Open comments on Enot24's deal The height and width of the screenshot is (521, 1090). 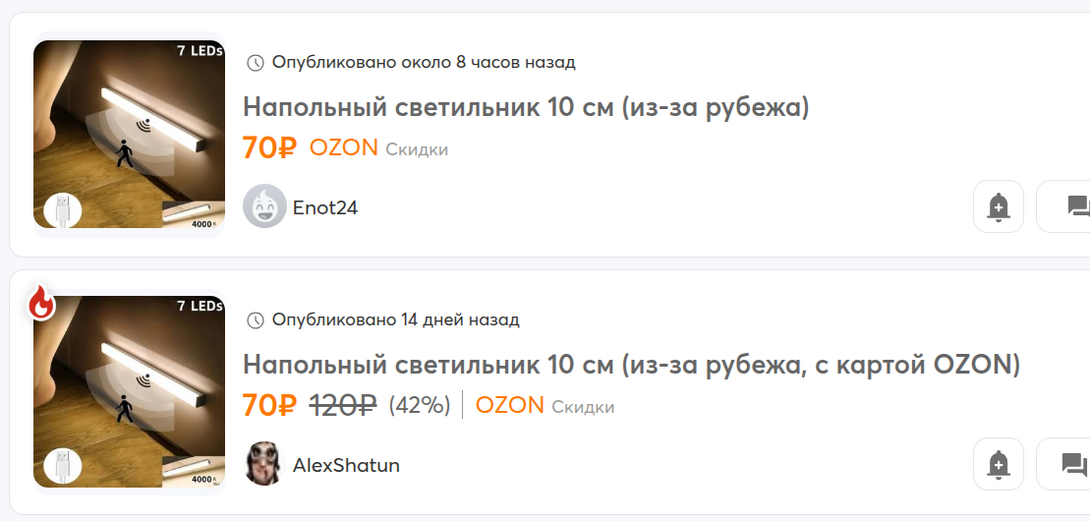[1070, 207]
